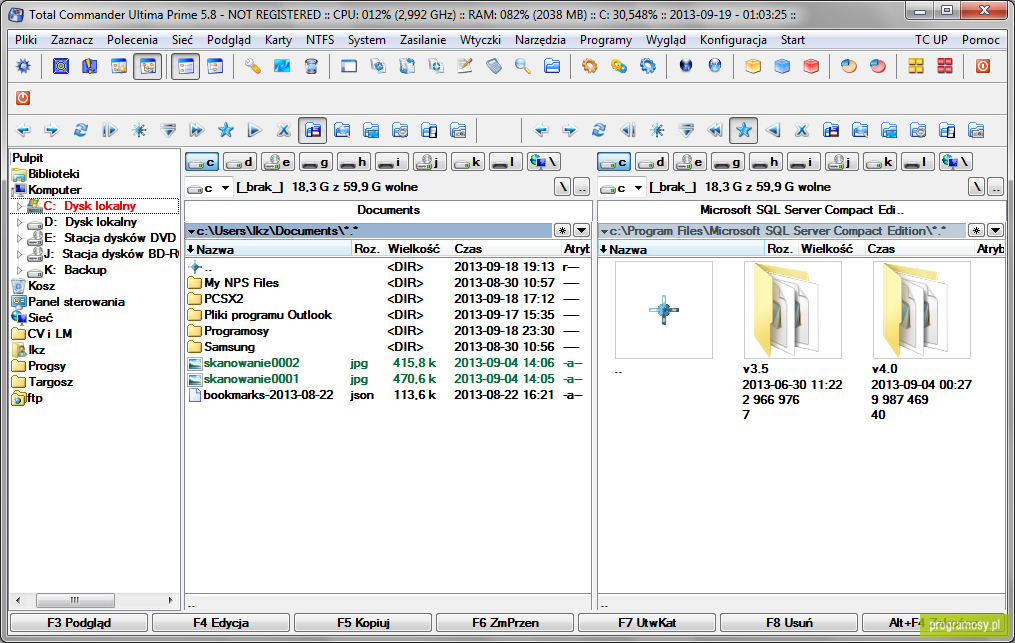This screenshot has height=643, width=1015.
Task: Click the F5 Kopiuj button
Action: (x=363, y=623)
